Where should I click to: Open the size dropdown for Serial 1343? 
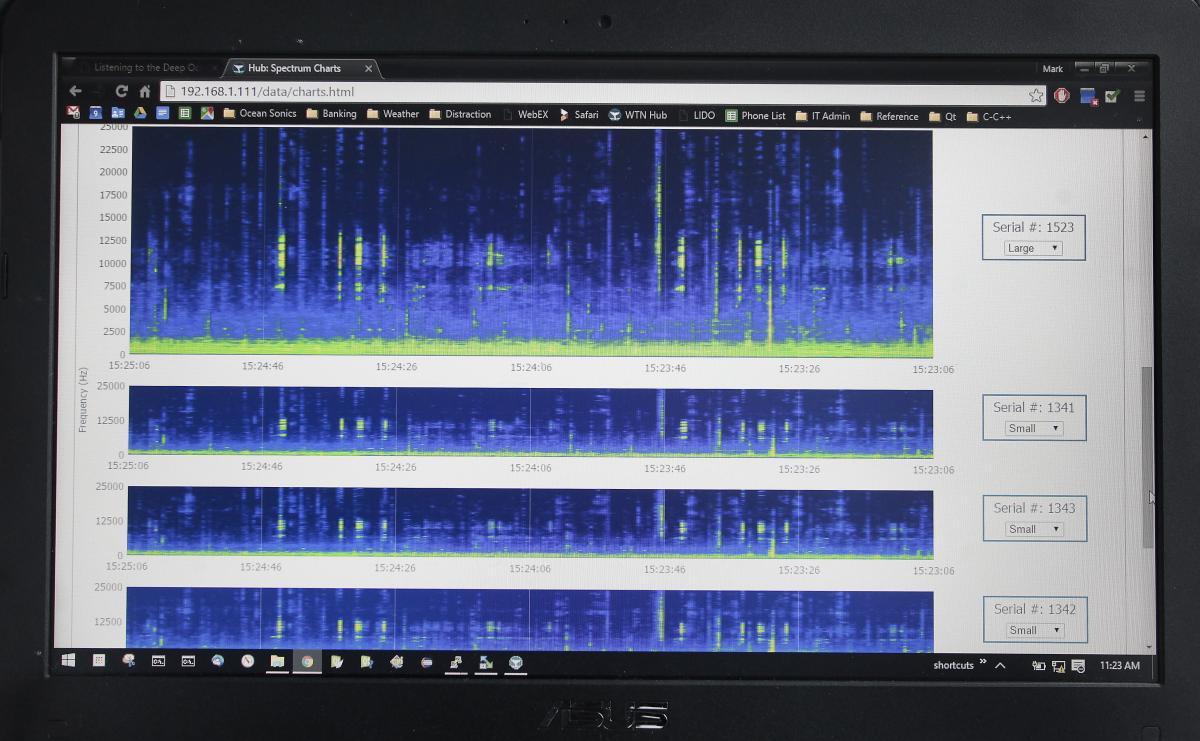pos(1033,529)
